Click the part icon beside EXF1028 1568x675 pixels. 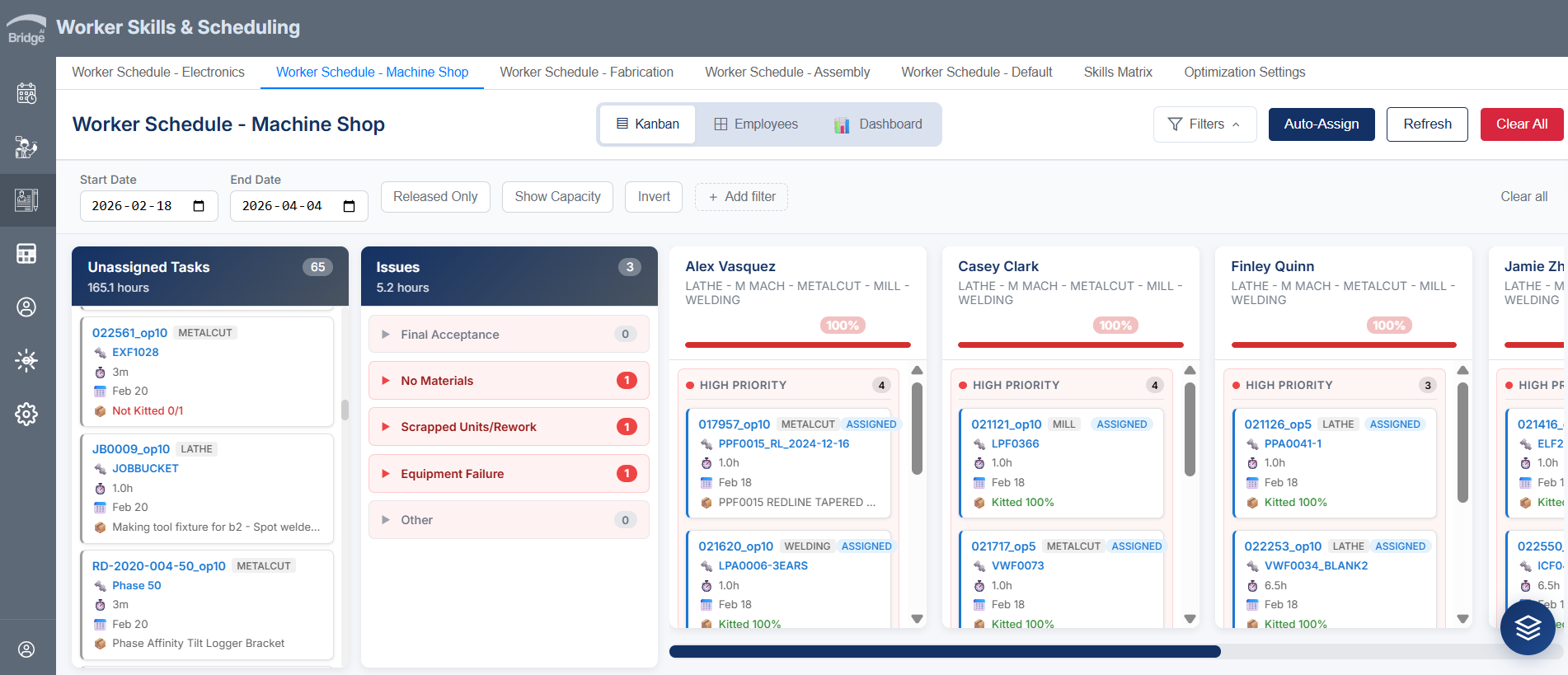tap(101, 353)
